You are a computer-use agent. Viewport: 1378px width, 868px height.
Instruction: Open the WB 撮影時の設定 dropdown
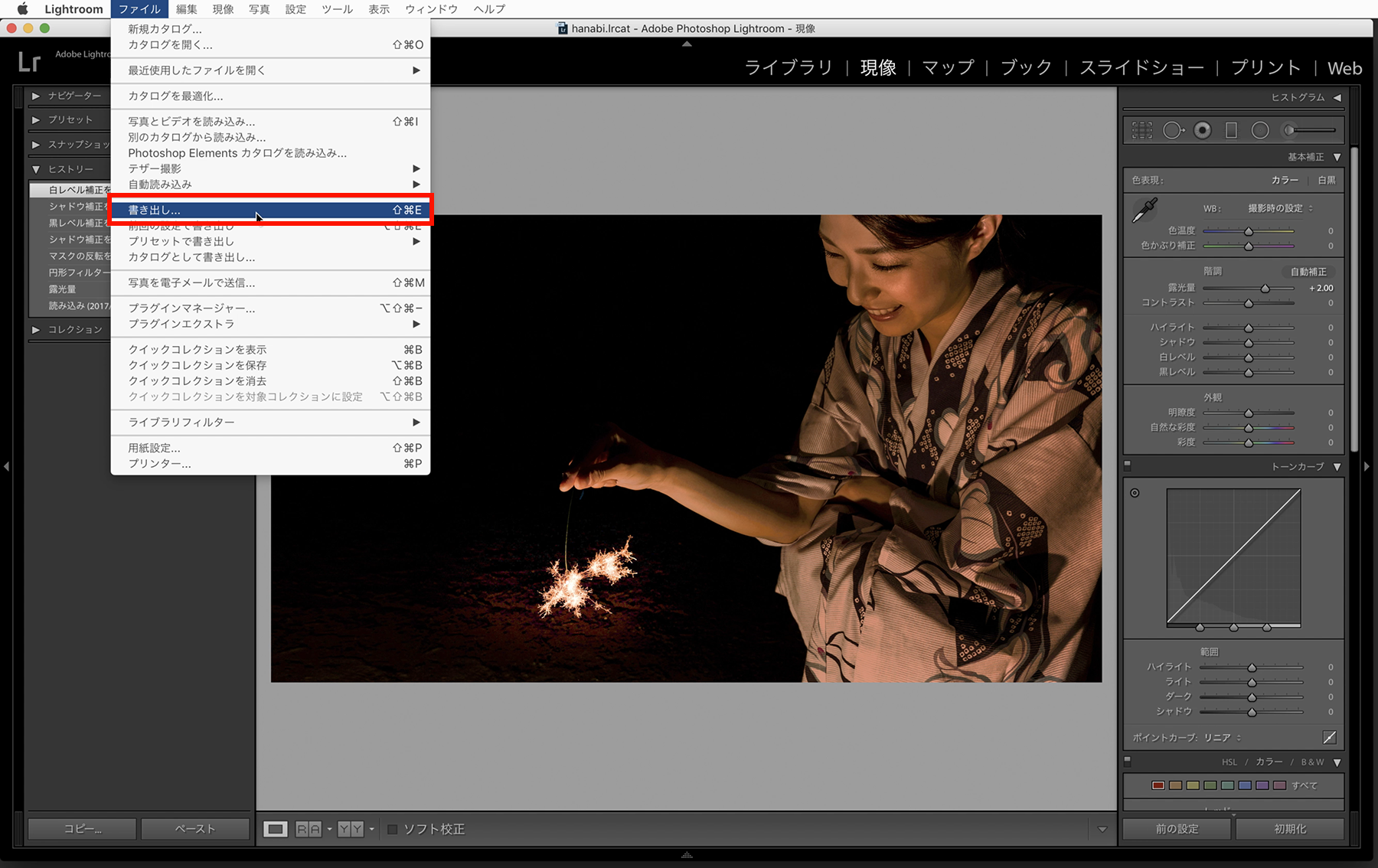click(x=1280, y=208)
